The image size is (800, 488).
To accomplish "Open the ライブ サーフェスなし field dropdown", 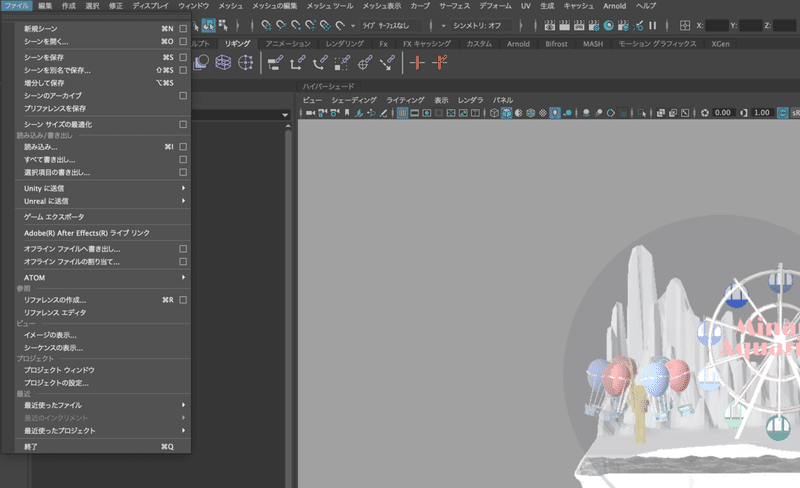I will point(390,26).
